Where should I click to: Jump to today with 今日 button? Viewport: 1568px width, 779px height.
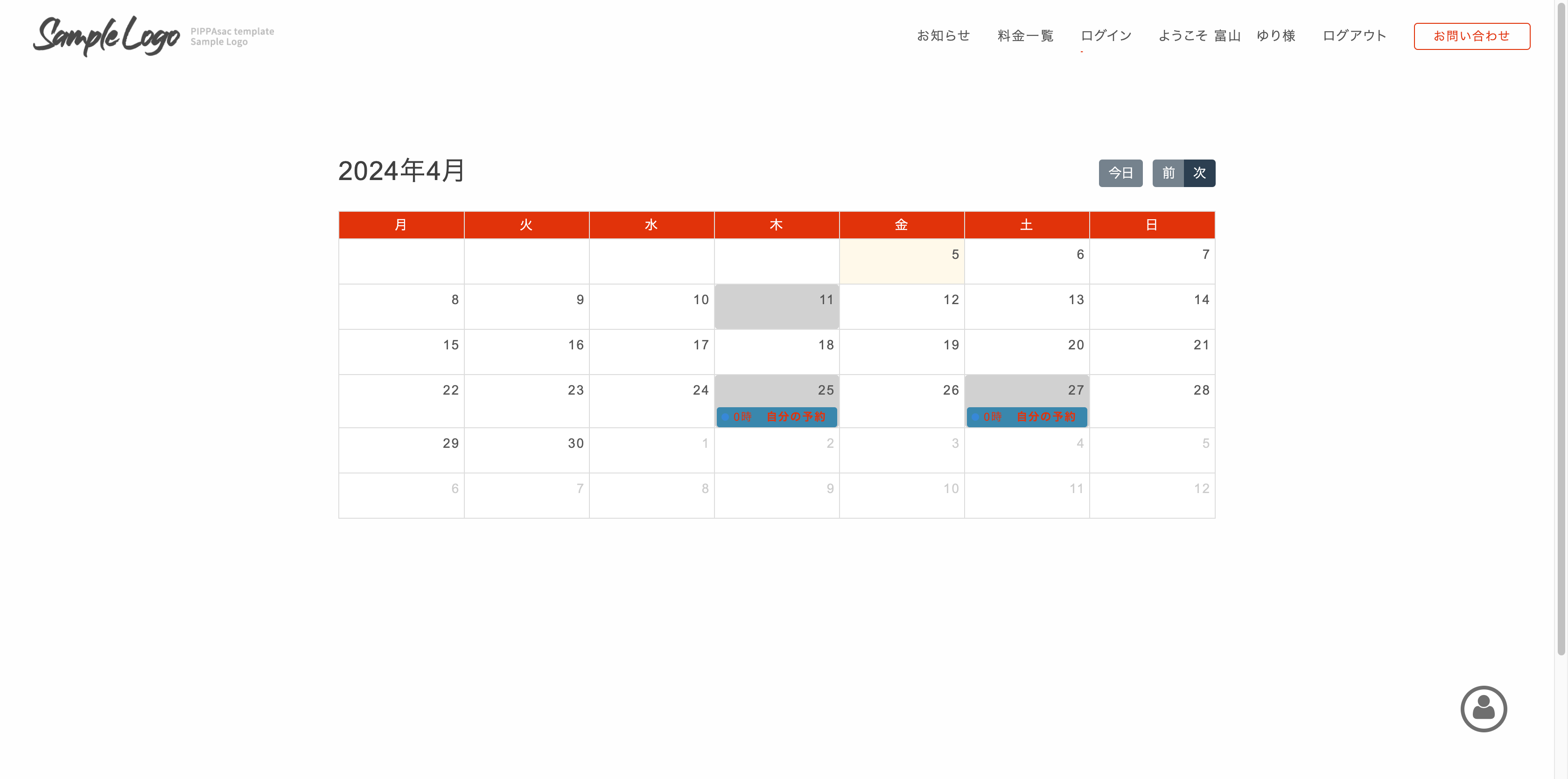coord(1120,173)
